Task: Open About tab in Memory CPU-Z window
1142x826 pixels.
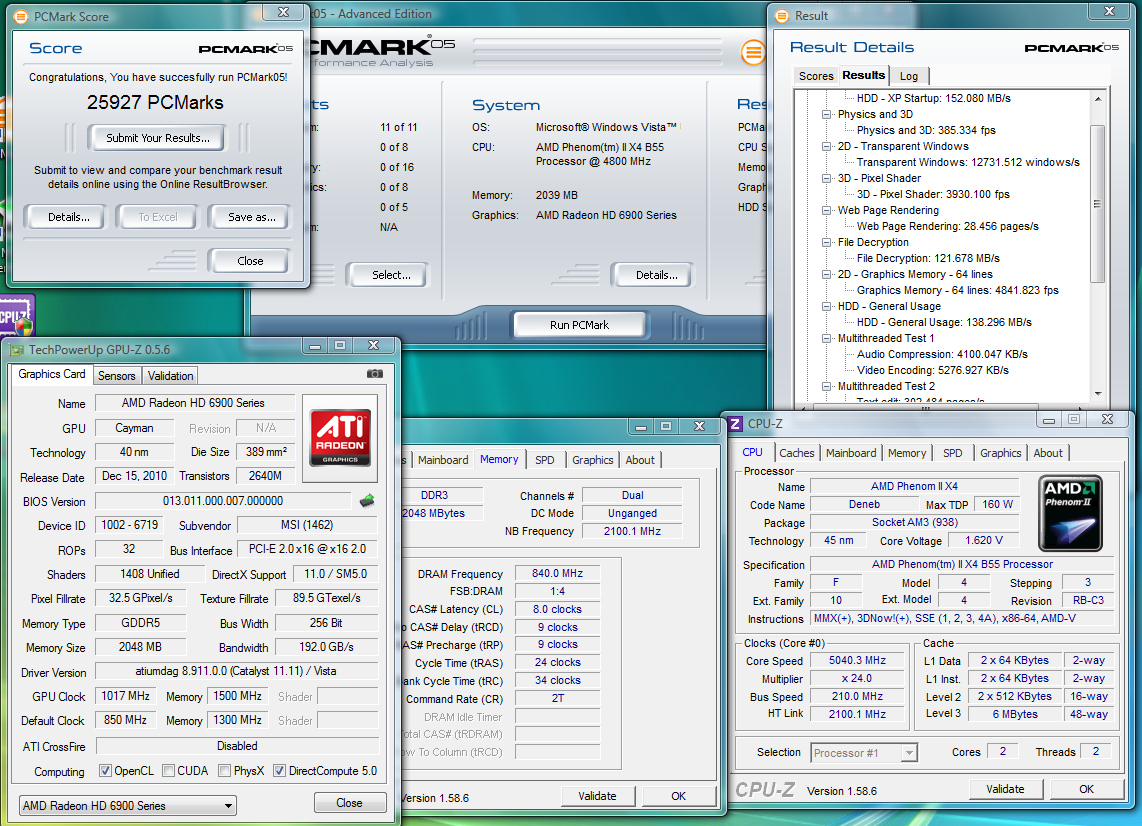Action: tap(639, 460)
